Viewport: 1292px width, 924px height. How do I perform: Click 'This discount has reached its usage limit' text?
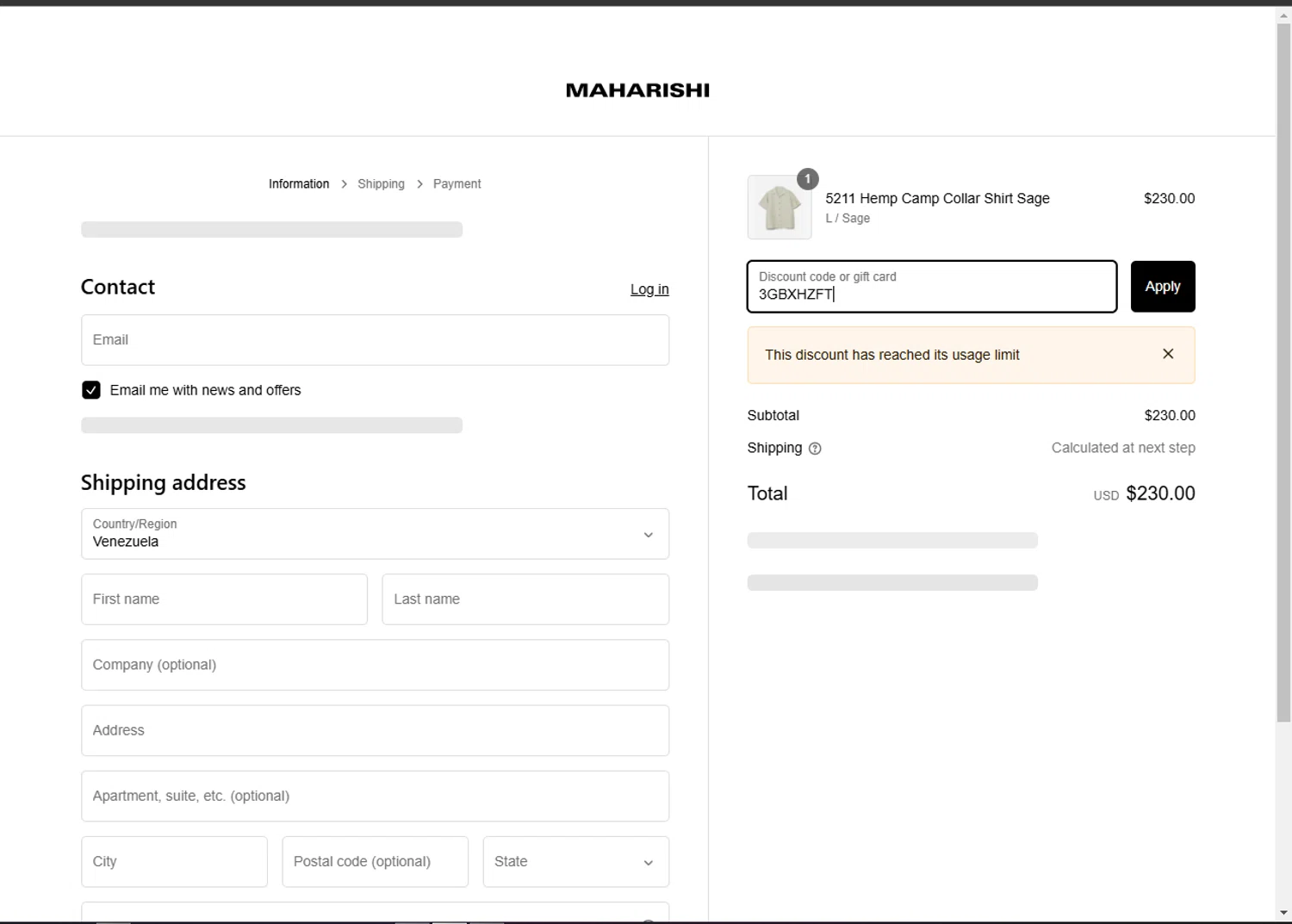891,355
